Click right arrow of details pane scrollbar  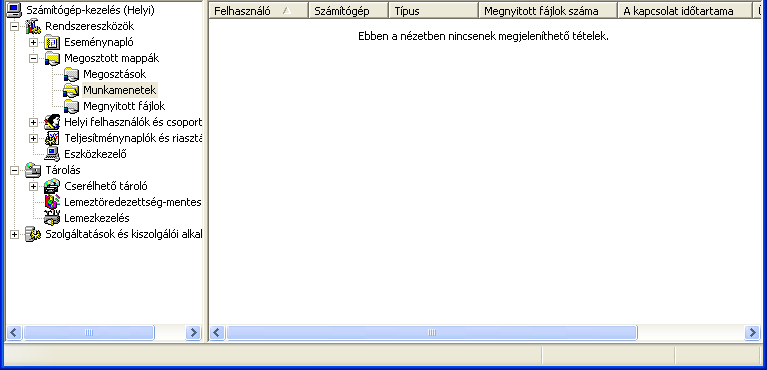click(x=752, y=333)
